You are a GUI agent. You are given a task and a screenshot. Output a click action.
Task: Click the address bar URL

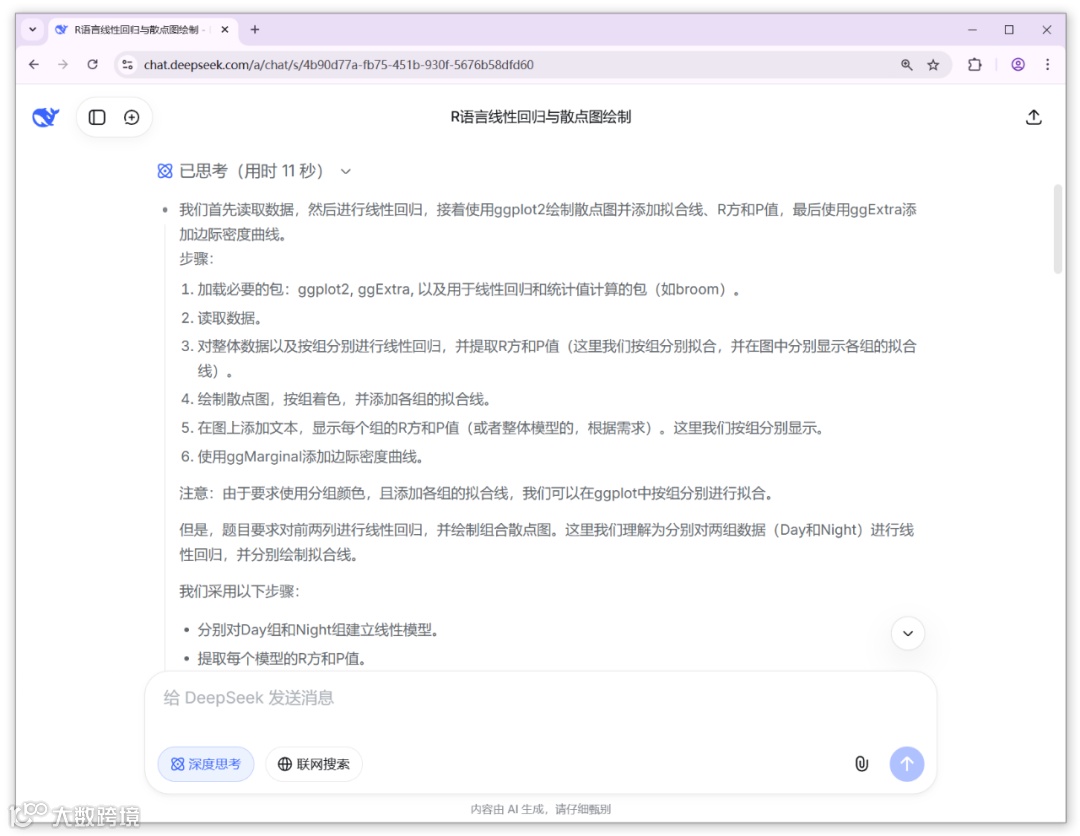[338, 65]
